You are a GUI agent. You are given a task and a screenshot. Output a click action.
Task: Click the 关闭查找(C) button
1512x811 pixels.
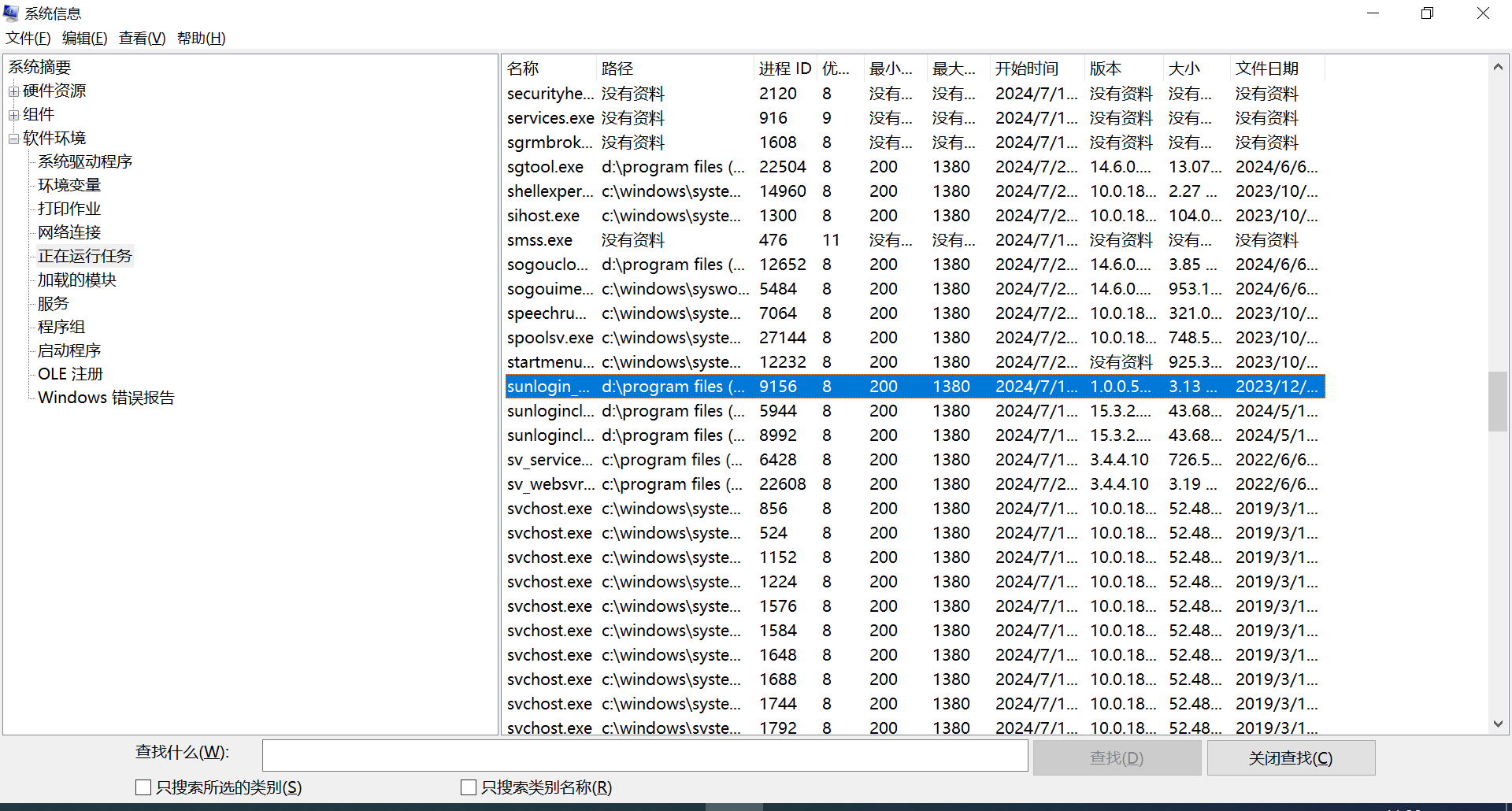click(1291, 757)
